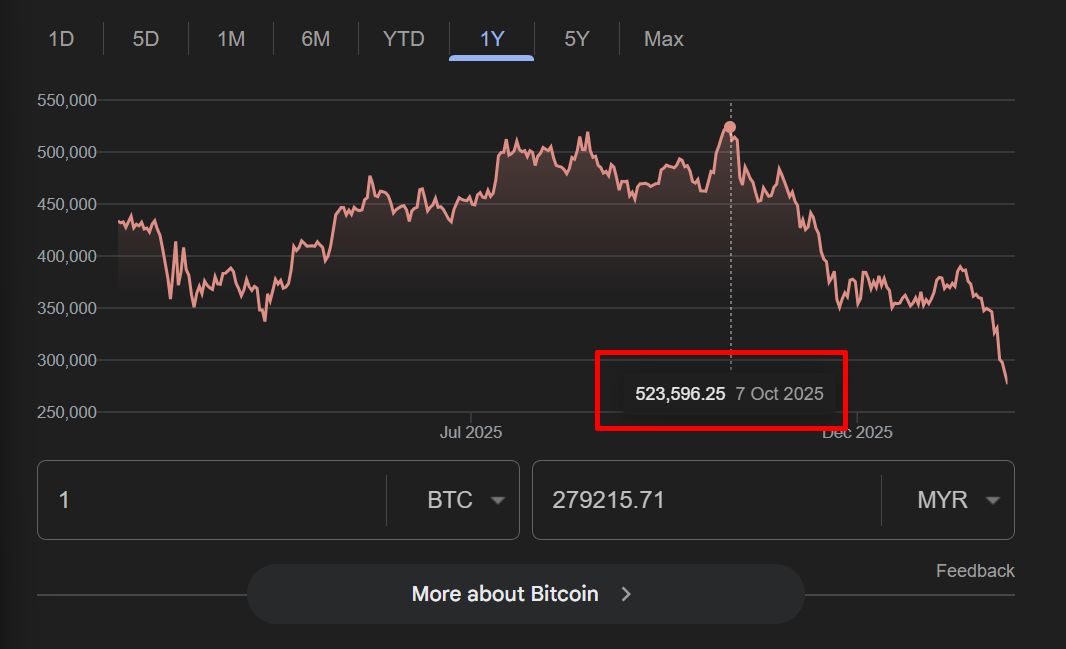Viewport: 1066px width, 649px height.
Task: Switch chart to 6M range
Action: coord(316,39)
